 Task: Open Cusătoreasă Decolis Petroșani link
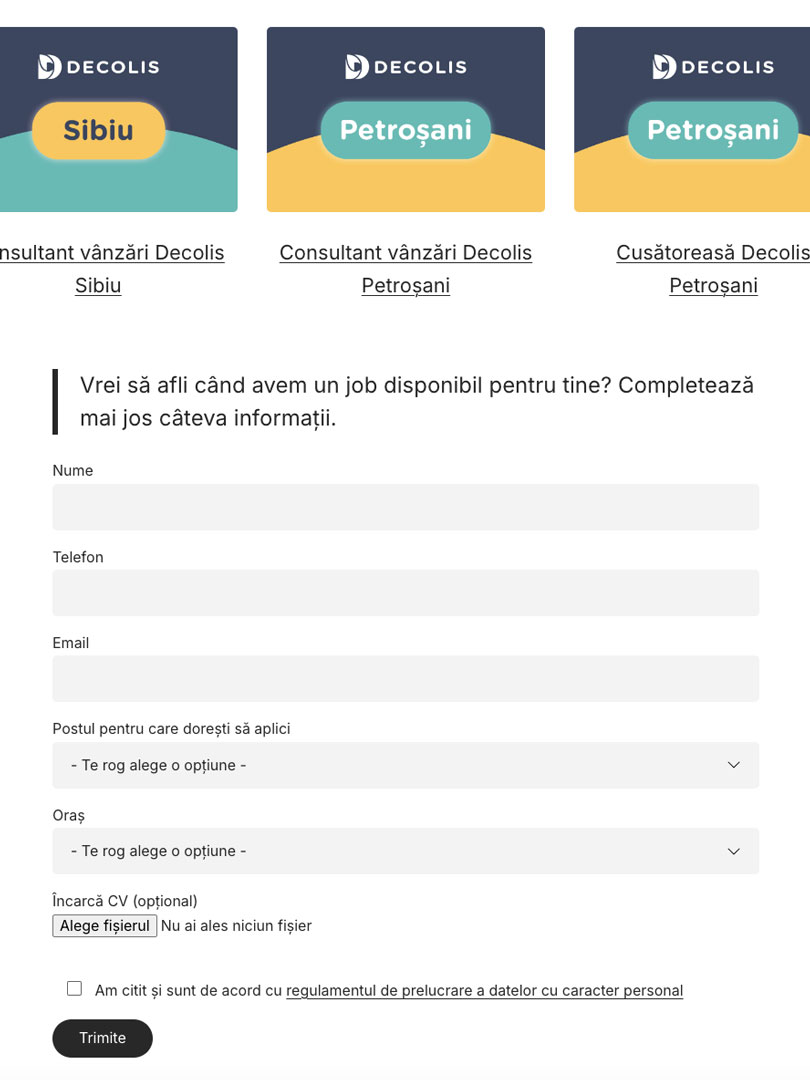[713, 269]
